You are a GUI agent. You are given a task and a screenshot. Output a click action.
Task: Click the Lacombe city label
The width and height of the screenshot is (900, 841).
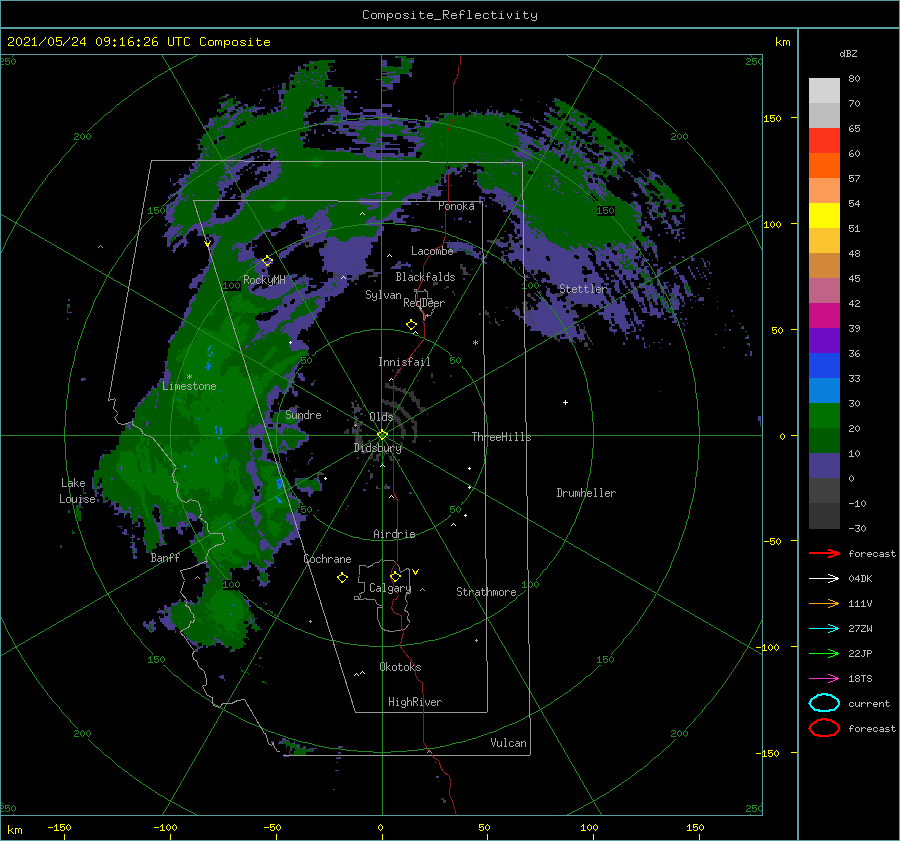(432, 251)
